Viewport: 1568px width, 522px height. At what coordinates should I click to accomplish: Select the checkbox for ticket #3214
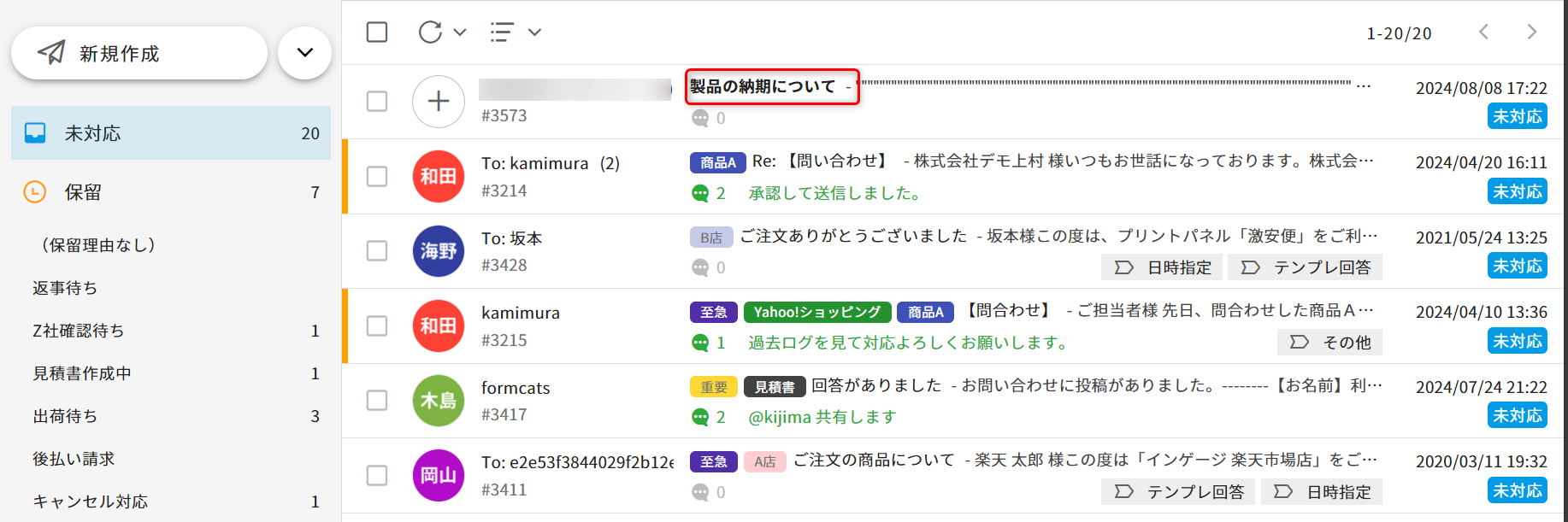(377, 176)
